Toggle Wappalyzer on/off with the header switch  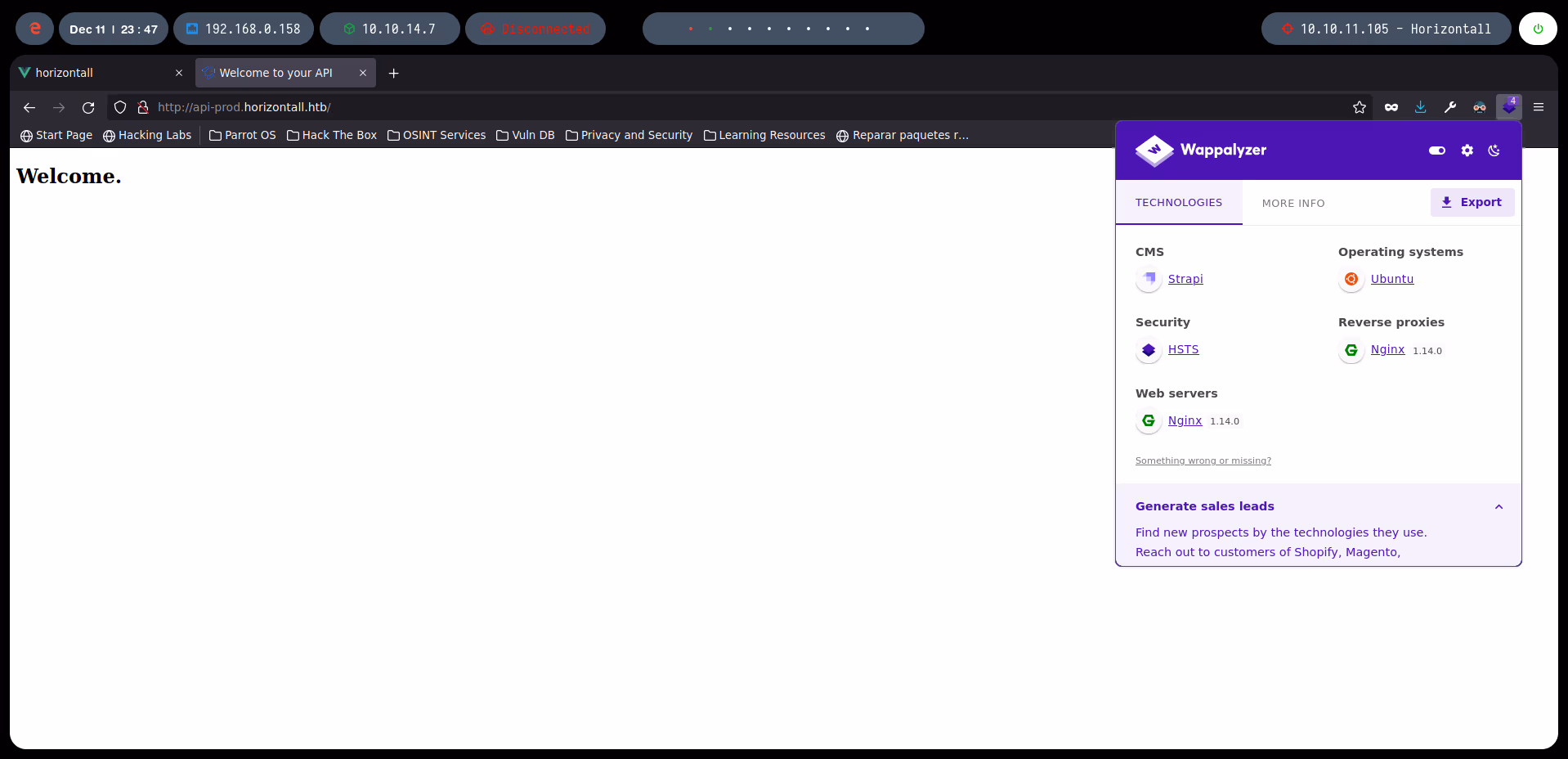tap(1437, 150)
